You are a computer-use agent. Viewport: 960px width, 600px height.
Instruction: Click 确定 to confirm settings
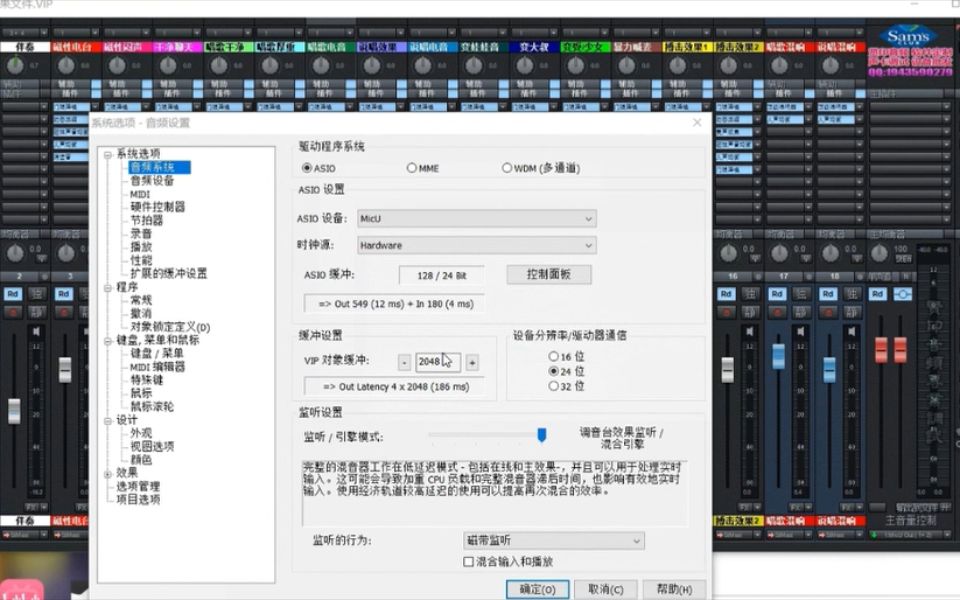pos(536,590)
